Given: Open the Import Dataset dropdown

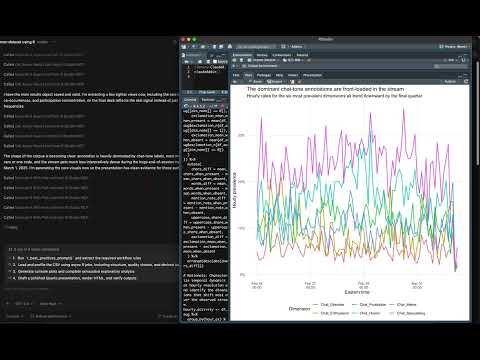Looking at the screenshot, I should pyautogui.click(x=264, y=60).
